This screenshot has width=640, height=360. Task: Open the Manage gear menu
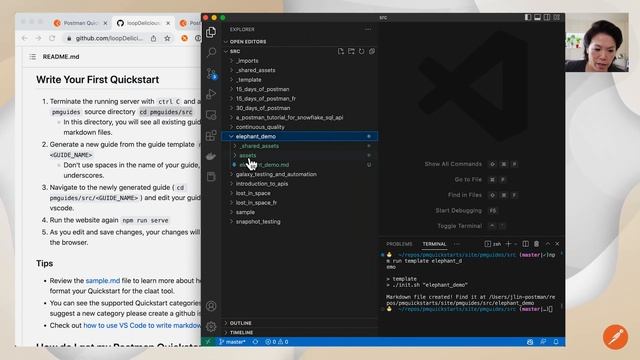pos(211,326)
